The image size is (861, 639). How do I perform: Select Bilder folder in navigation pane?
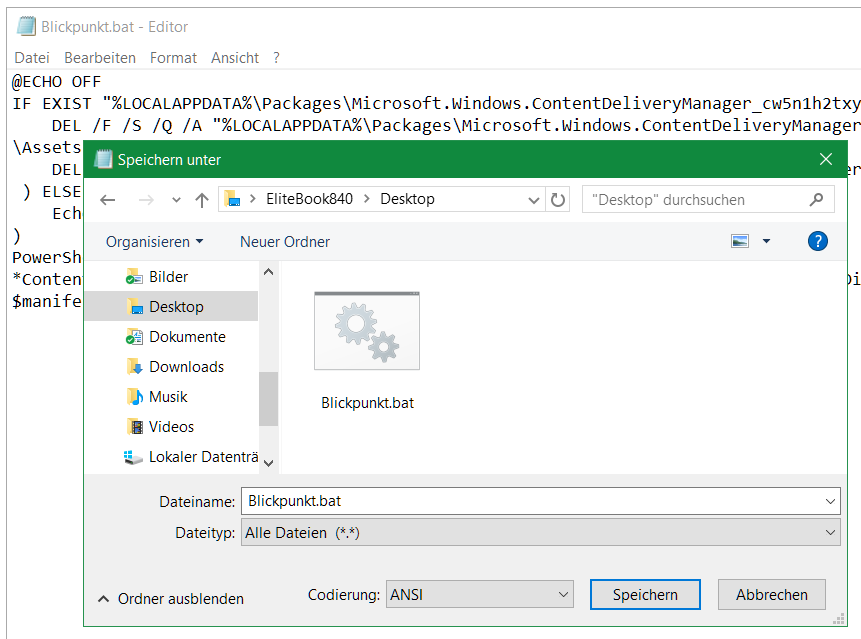(168, 277)
